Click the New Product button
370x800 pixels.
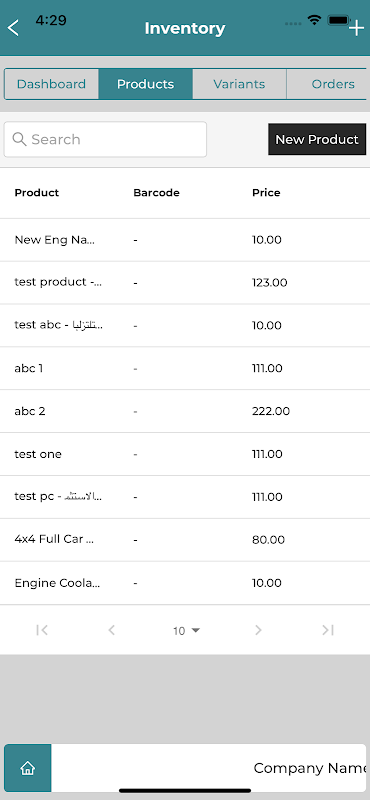click(317, 139)
